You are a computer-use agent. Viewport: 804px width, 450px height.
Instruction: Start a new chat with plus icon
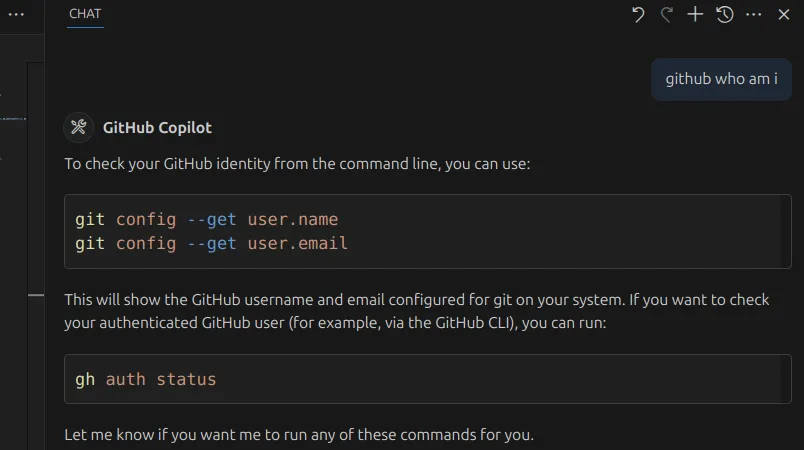(695, 14)
